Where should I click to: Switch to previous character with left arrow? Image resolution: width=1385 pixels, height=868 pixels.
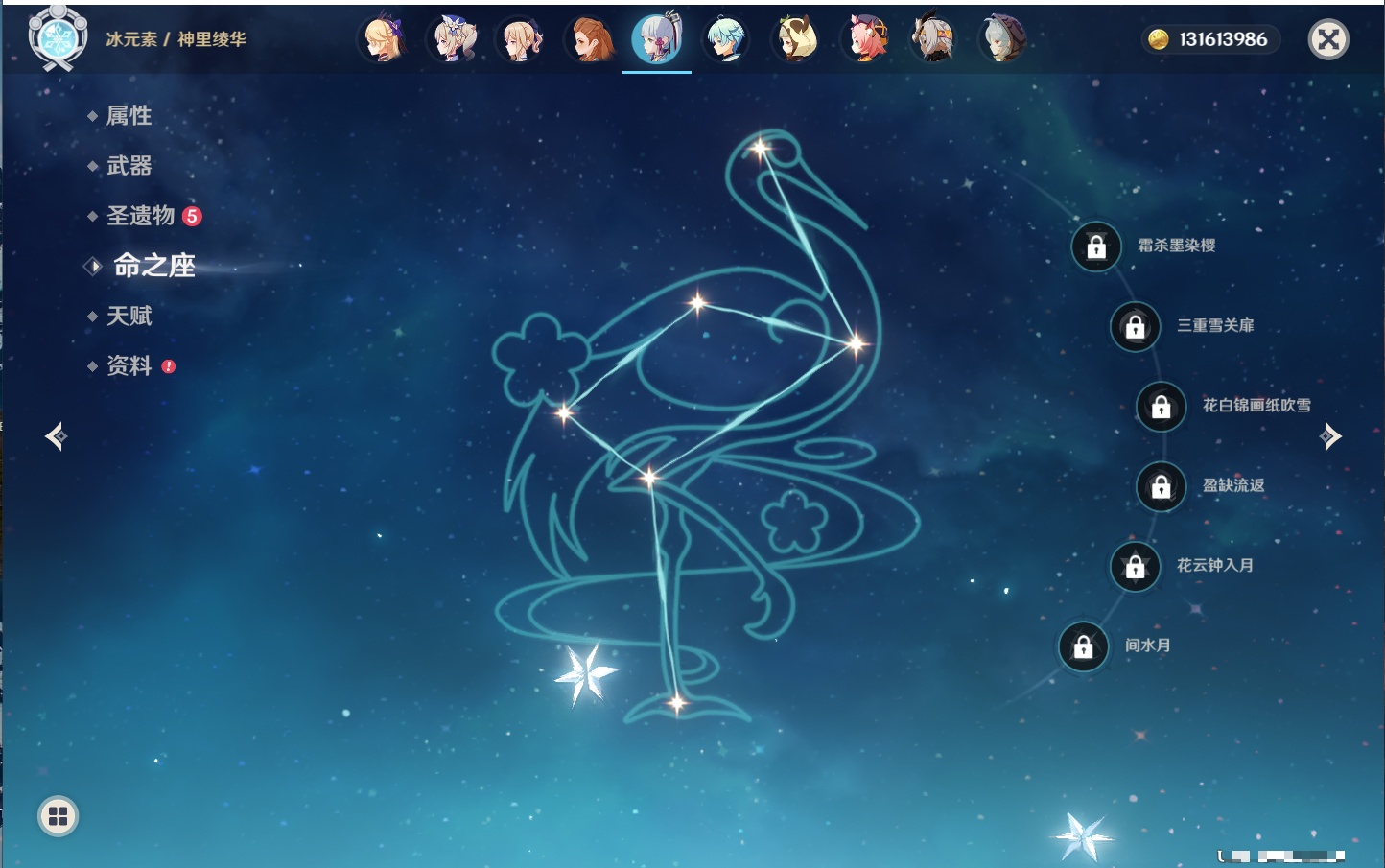click(x=56, y=436)
